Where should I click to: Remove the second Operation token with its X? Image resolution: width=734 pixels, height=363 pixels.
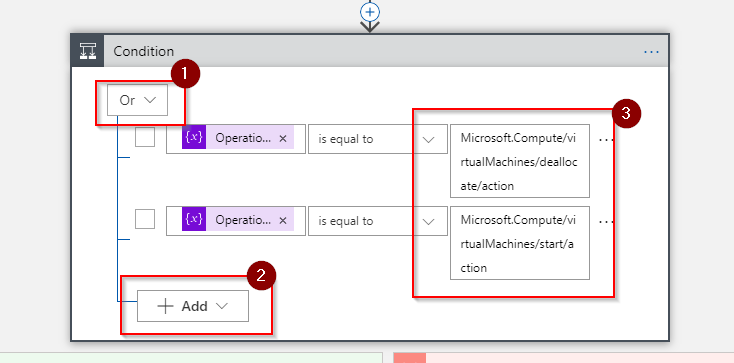(x=283, y=221)
